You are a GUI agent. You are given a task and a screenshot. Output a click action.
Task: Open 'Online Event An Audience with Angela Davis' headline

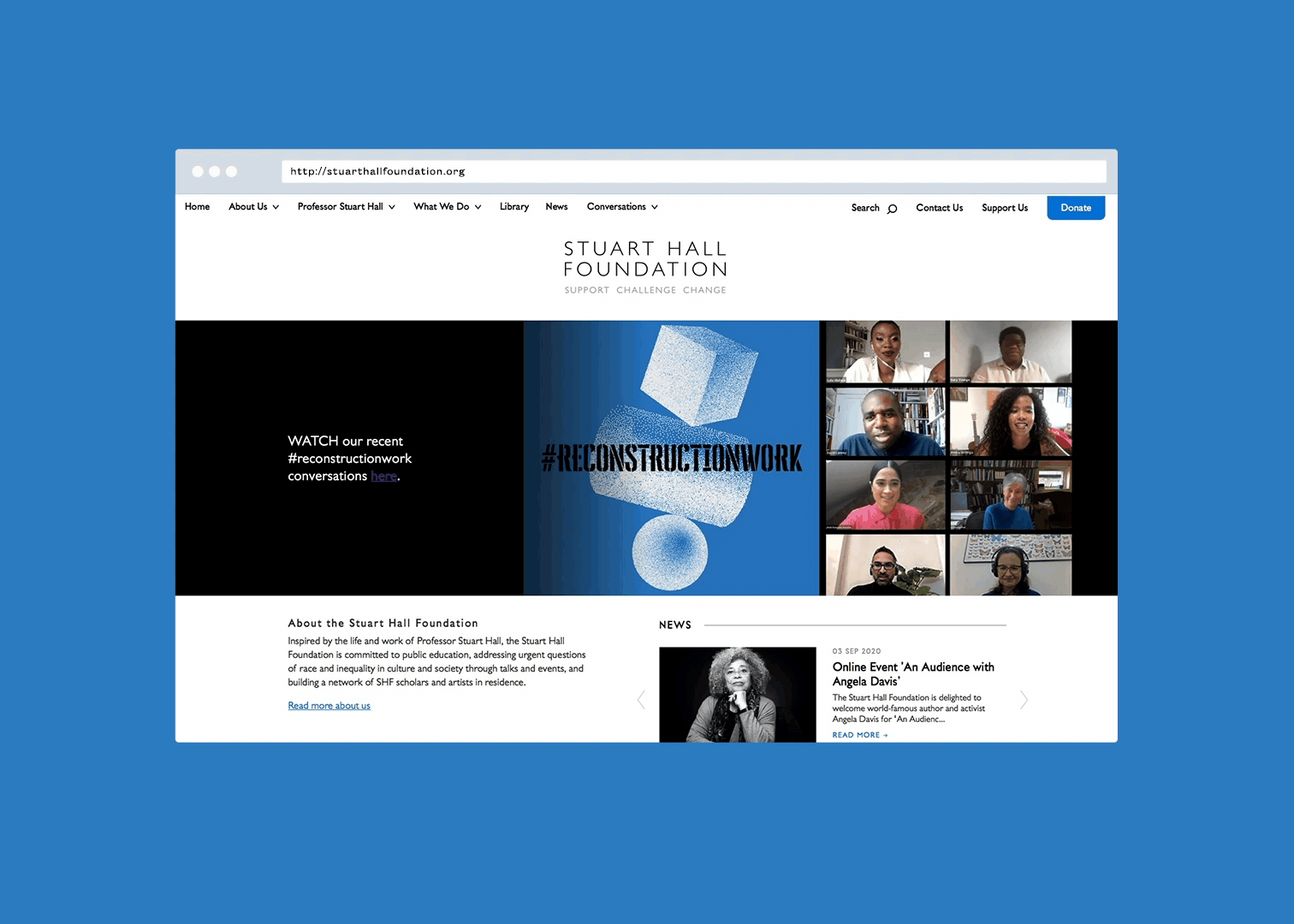(913, 674)
